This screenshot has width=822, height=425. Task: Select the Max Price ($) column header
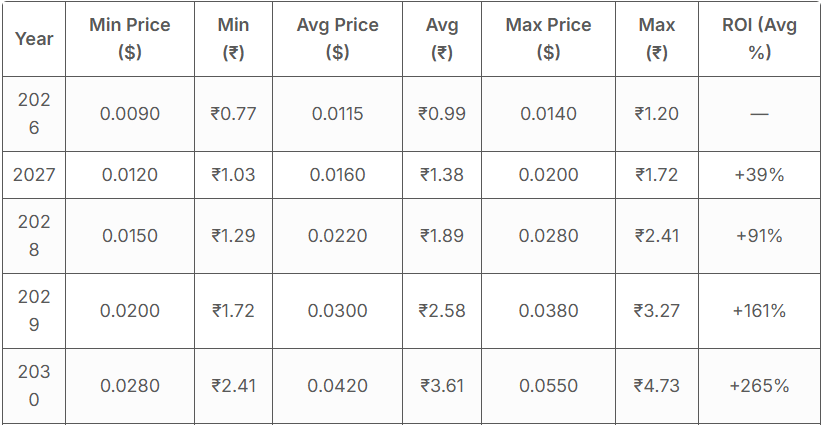point(548,39)
